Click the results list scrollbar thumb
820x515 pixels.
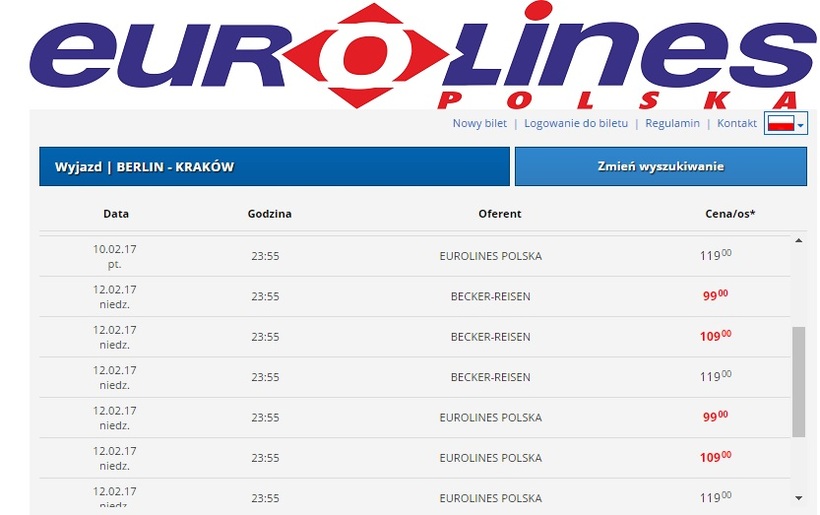[x=799, y=382]
